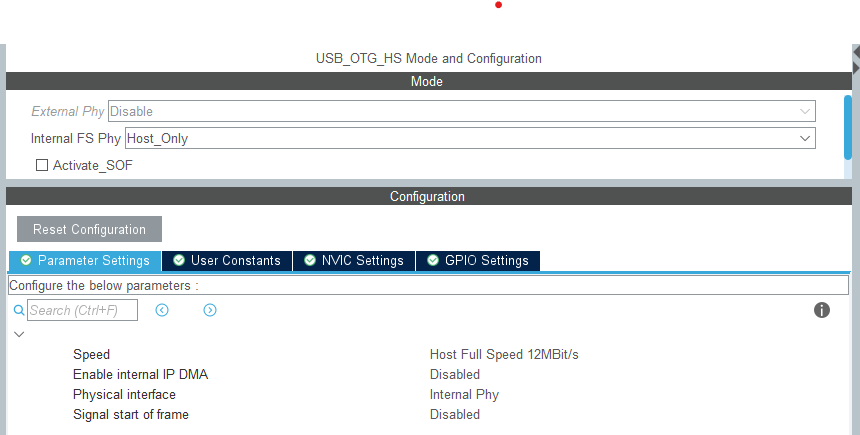This screenshot has width=860, height=435.
Task: Switch to the User Constants tab
Action: 227,261
